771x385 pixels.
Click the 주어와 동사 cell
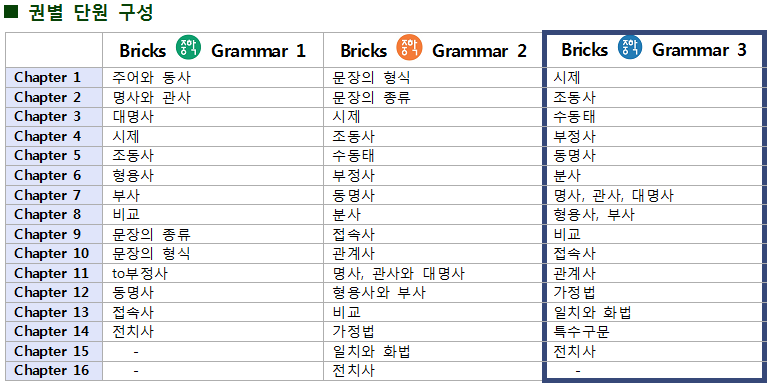pyautogui.click(x=151, y=78)
